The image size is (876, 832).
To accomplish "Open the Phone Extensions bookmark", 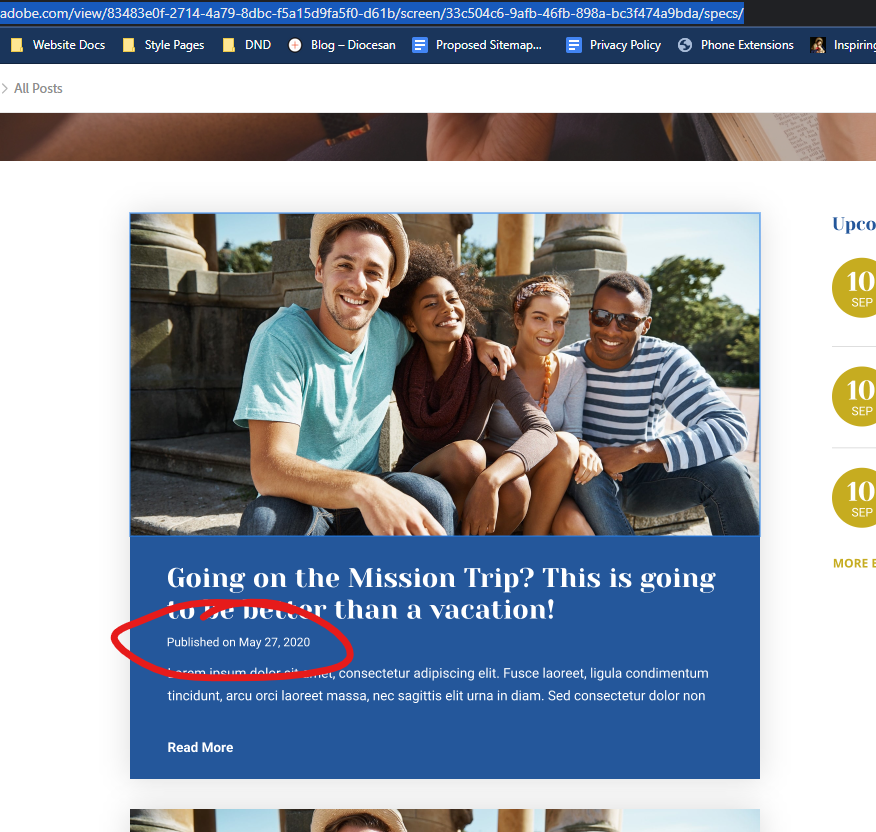I will pyautogui.click(x=736, y=45).
